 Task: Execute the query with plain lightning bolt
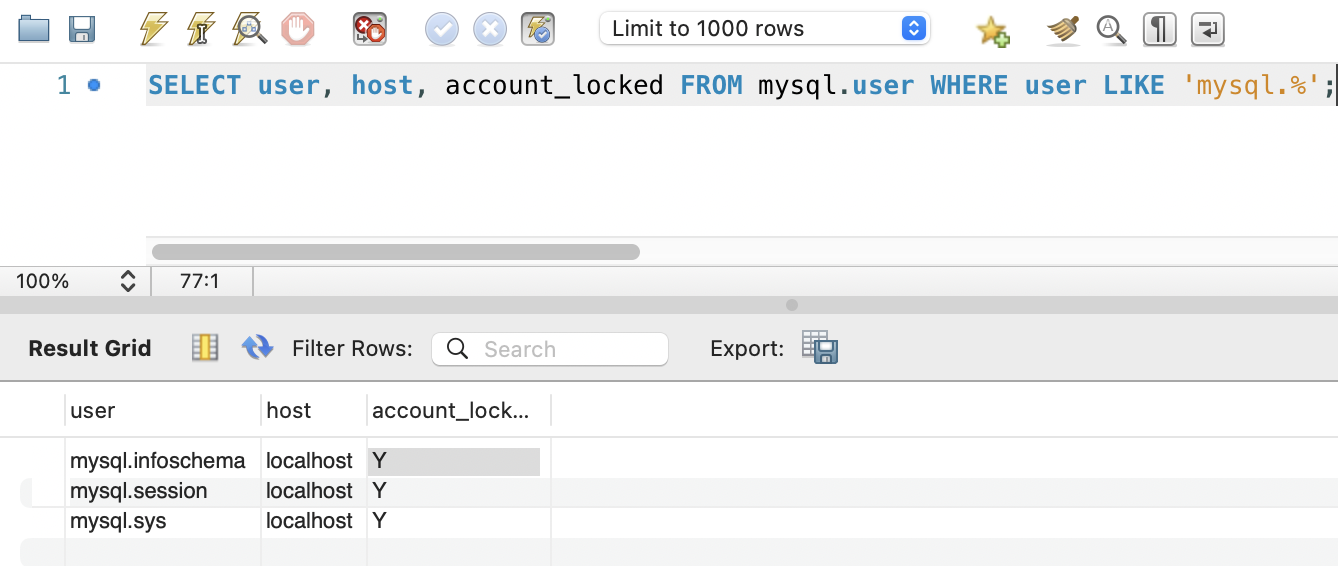[153, 29]
